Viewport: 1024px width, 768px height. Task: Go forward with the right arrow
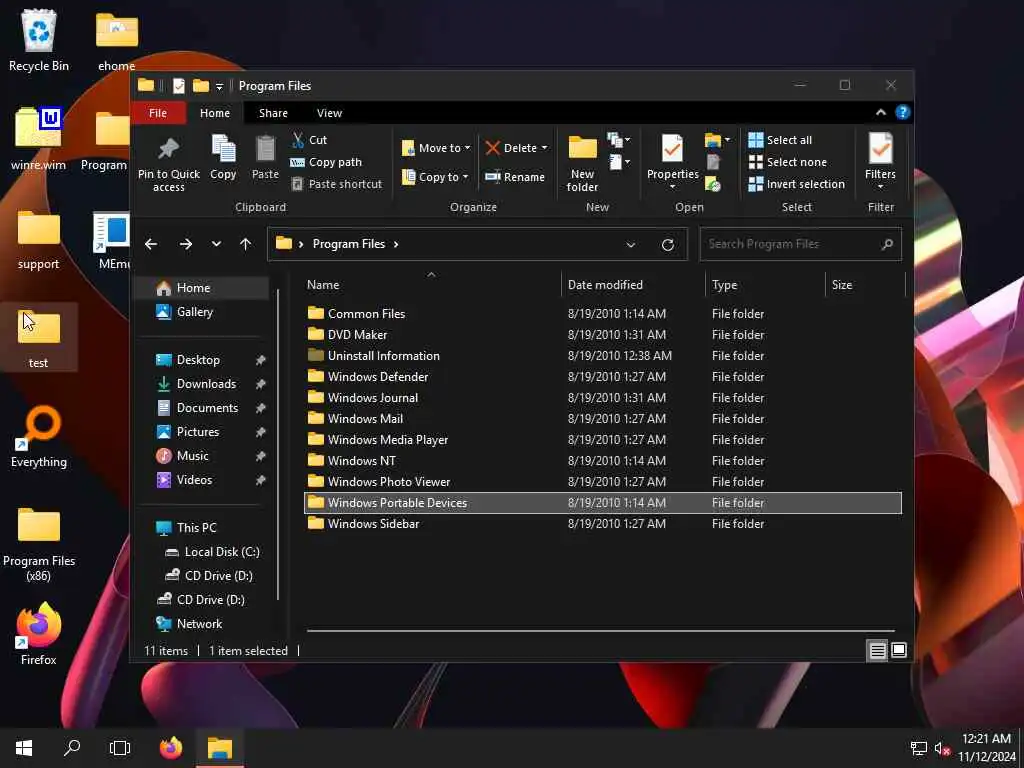186,244
